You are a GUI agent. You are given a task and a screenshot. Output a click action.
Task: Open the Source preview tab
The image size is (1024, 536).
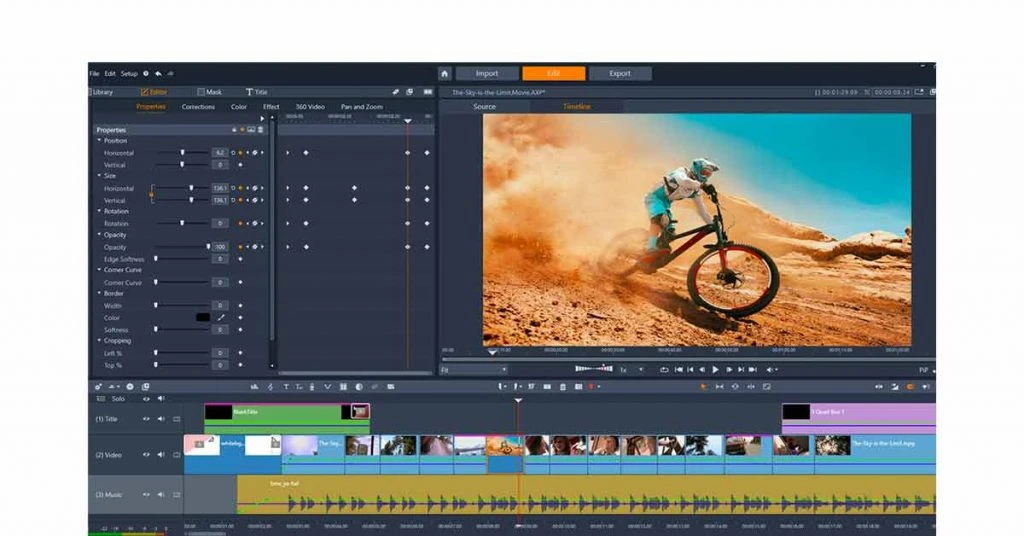484,107
